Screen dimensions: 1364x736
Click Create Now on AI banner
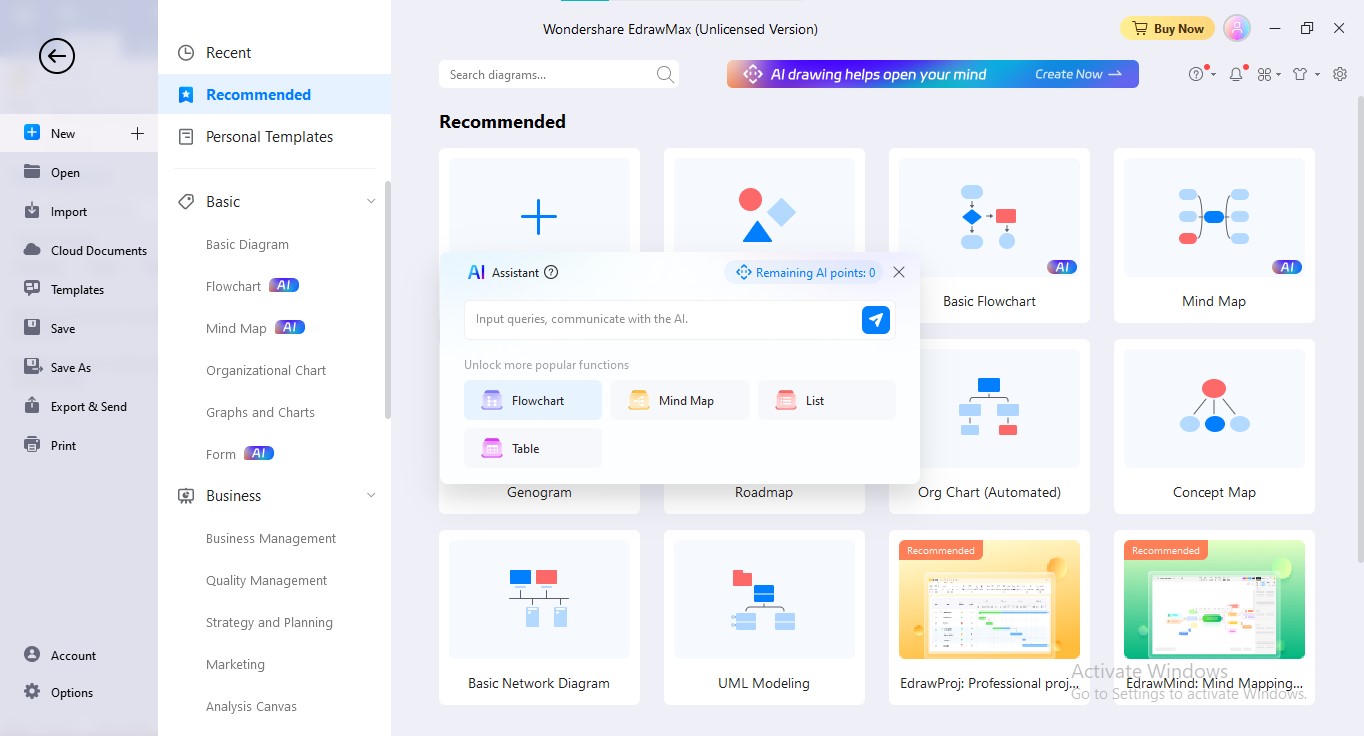pyautogui.click(x=1078, y=74)
